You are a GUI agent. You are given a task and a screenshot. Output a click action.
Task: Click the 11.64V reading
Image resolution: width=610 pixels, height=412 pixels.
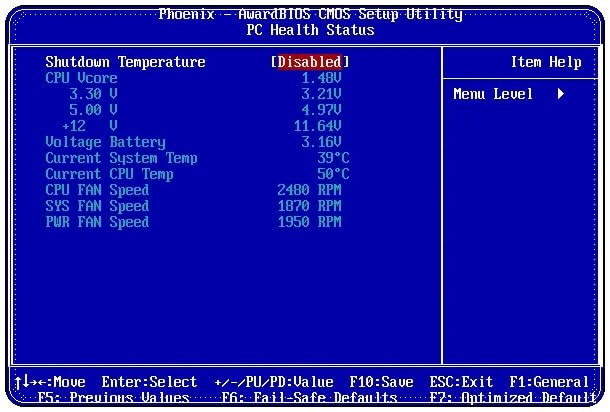click(x=317, y=126)
